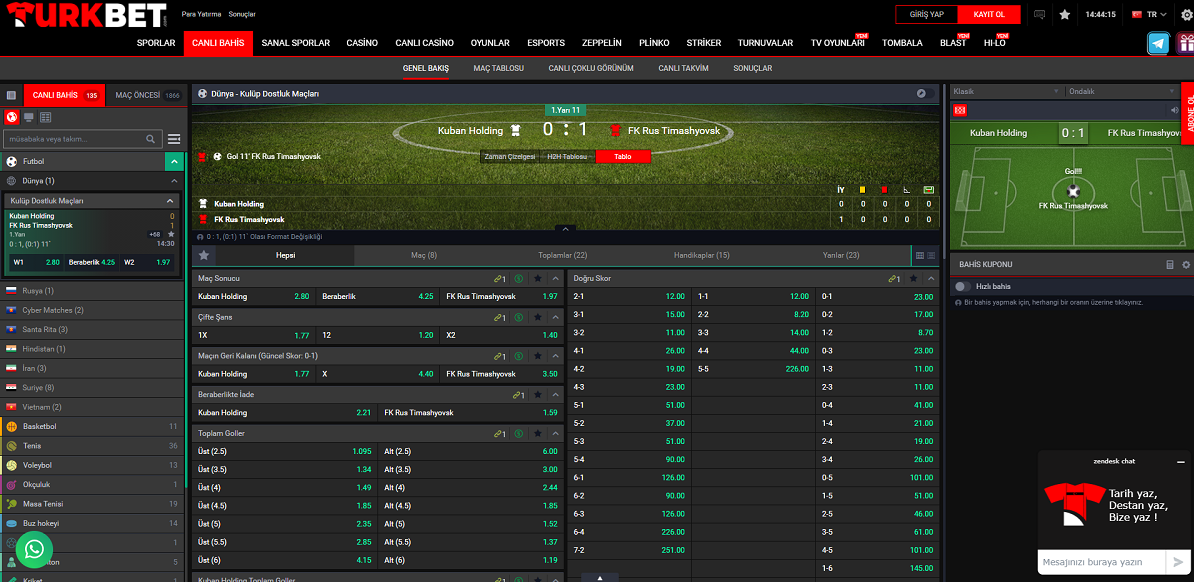Viewport: 1194px width, 582px height.
Task: Open the bet slip calculator icon
Action: (x=1170, y=264)
